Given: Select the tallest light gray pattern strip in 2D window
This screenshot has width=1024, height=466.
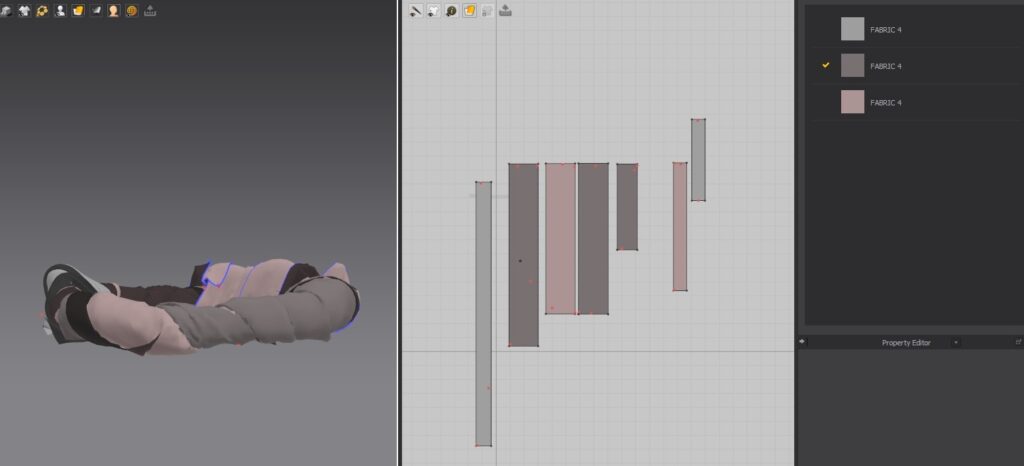Looking at the screenshot, I should pyautogui.click(x=483, y=313).
